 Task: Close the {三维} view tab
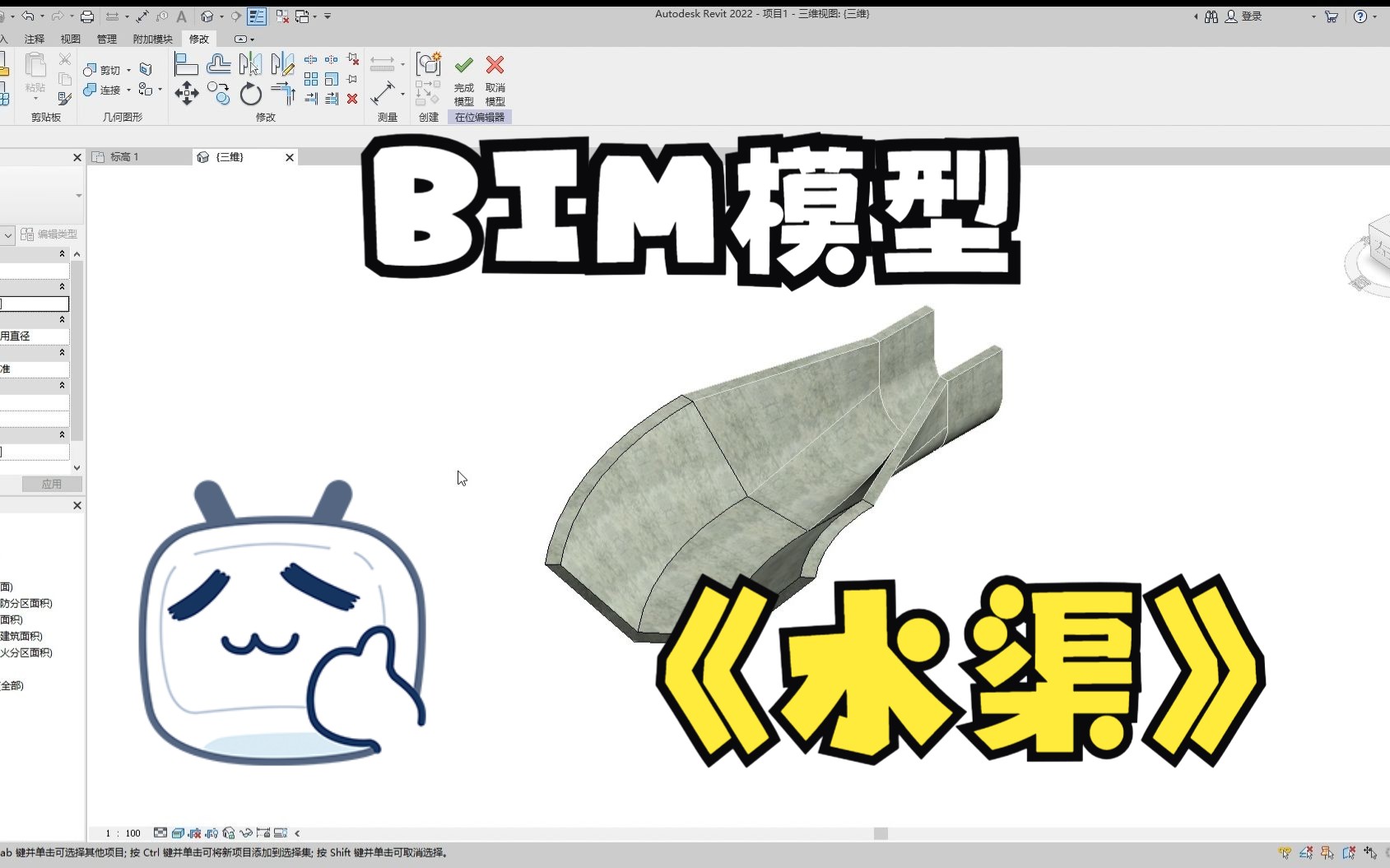(290, 157)
